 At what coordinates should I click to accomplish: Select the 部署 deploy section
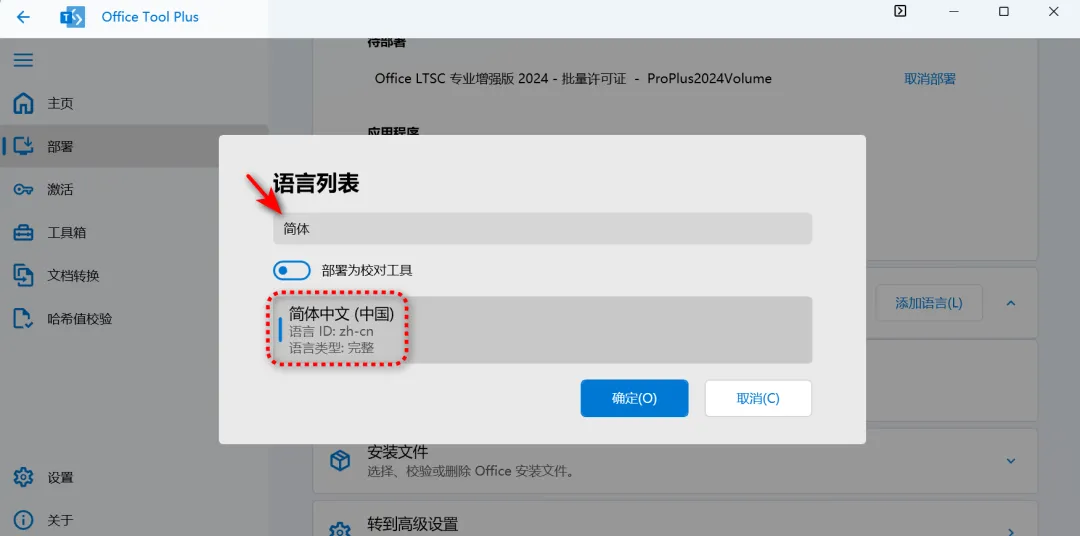tap(134, 147)
